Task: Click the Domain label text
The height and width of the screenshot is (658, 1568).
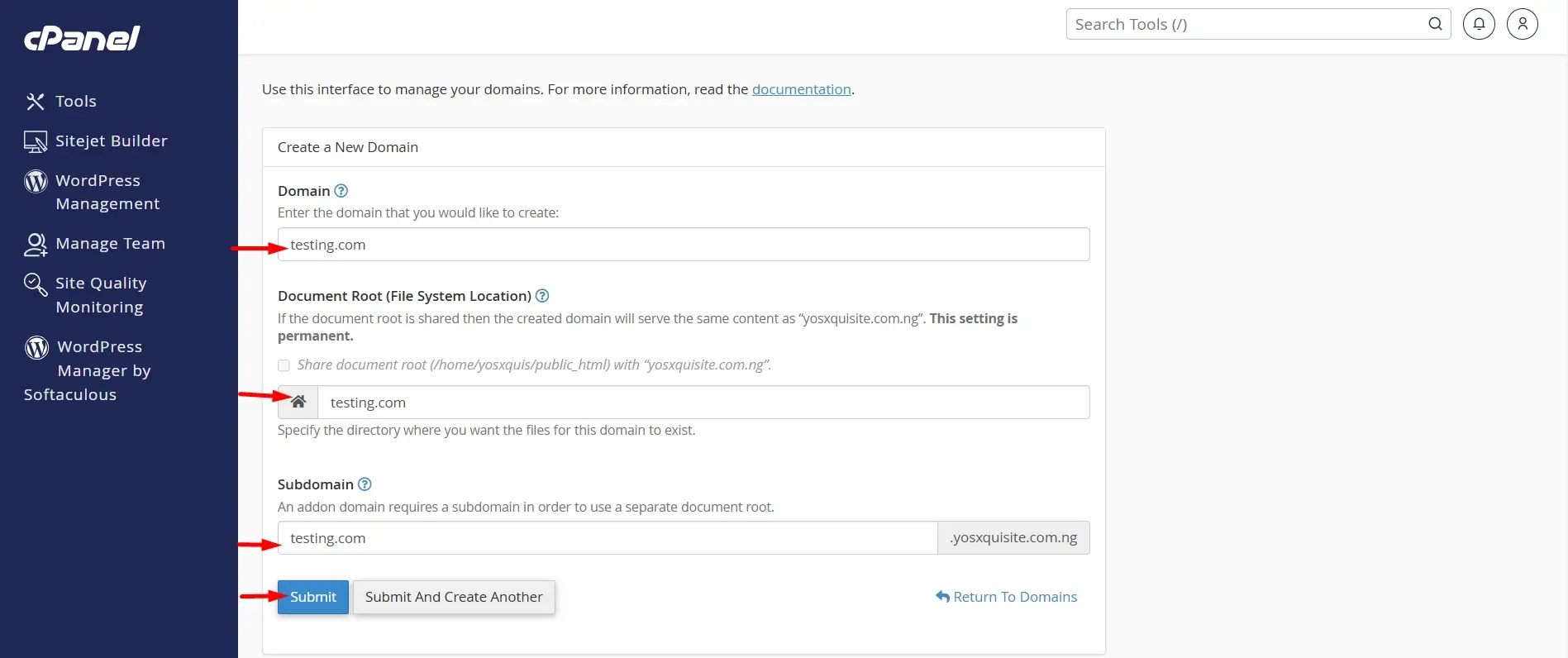Action: click(304, 191)
